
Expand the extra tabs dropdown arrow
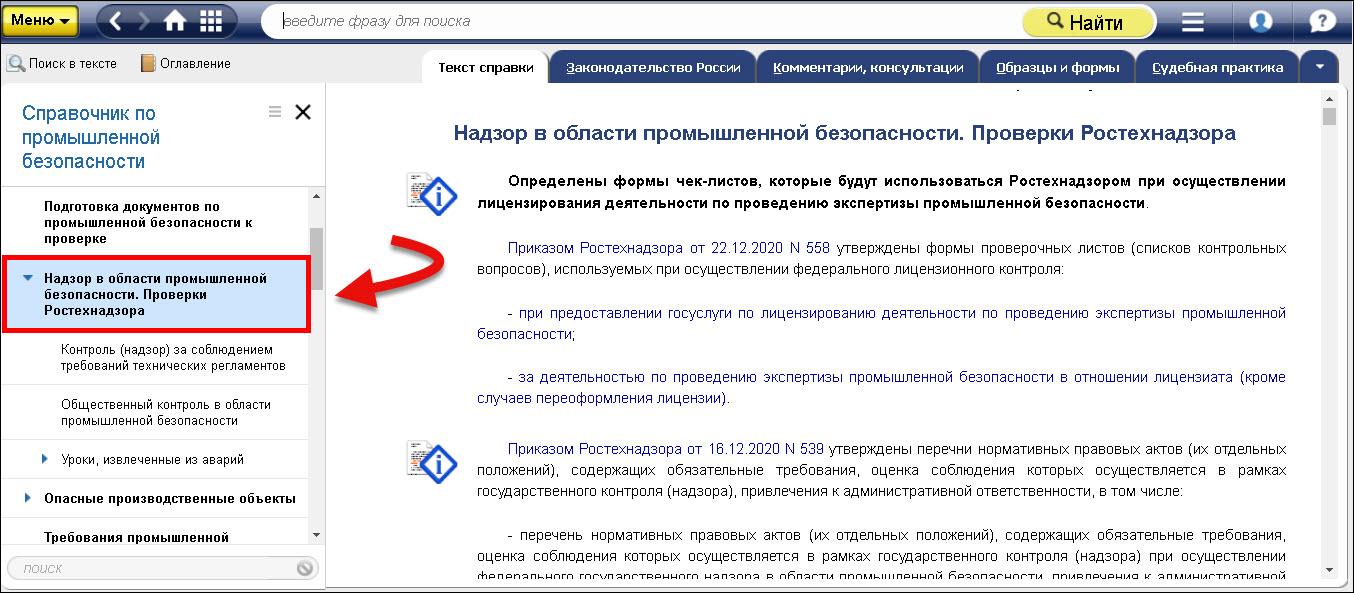tap(1320, 67)
